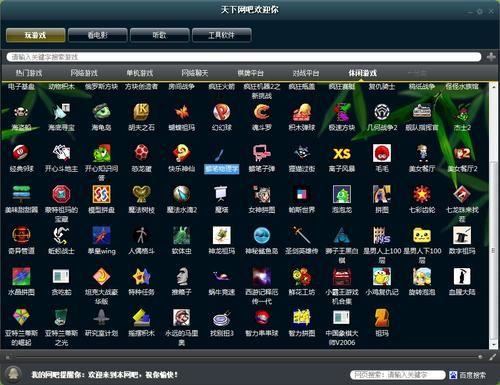Open the 几何战争2 icon
Image resolution: width=500 pixels, height=385 pixels.
click(382, 112)
